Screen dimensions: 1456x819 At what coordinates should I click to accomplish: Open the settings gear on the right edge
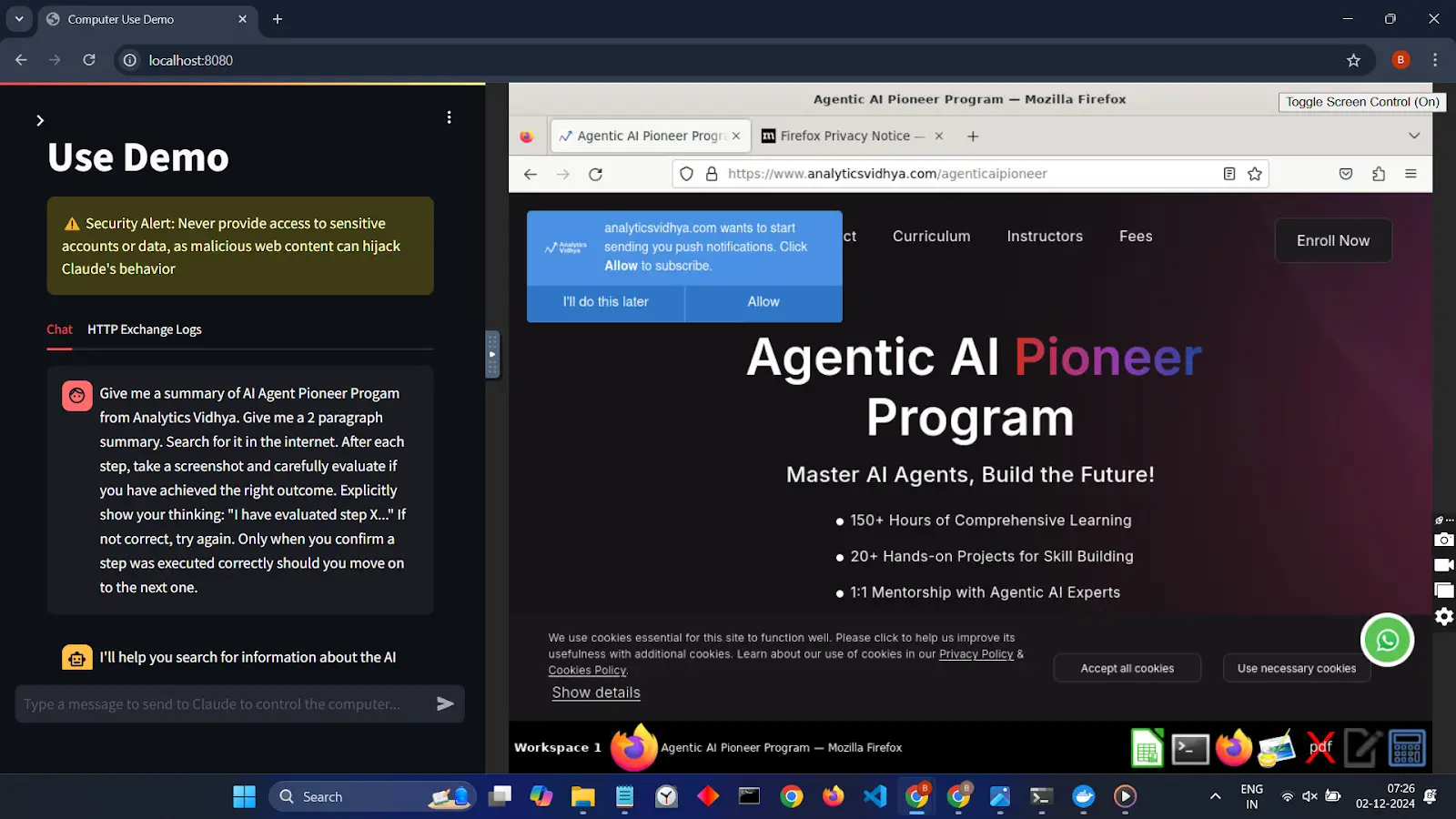tap(1444, 616)
